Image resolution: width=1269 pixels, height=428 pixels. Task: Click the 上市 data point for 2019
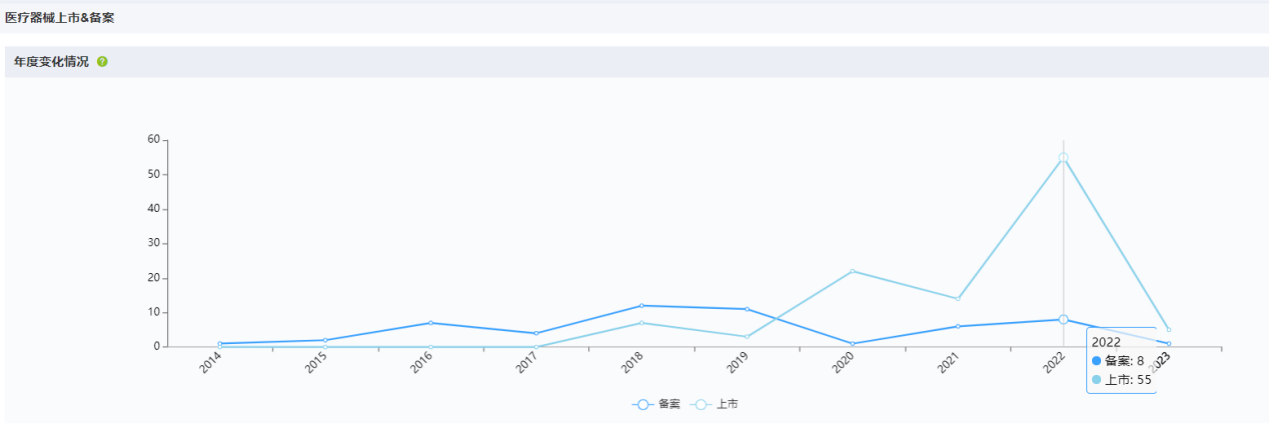(x=747, y=337)
